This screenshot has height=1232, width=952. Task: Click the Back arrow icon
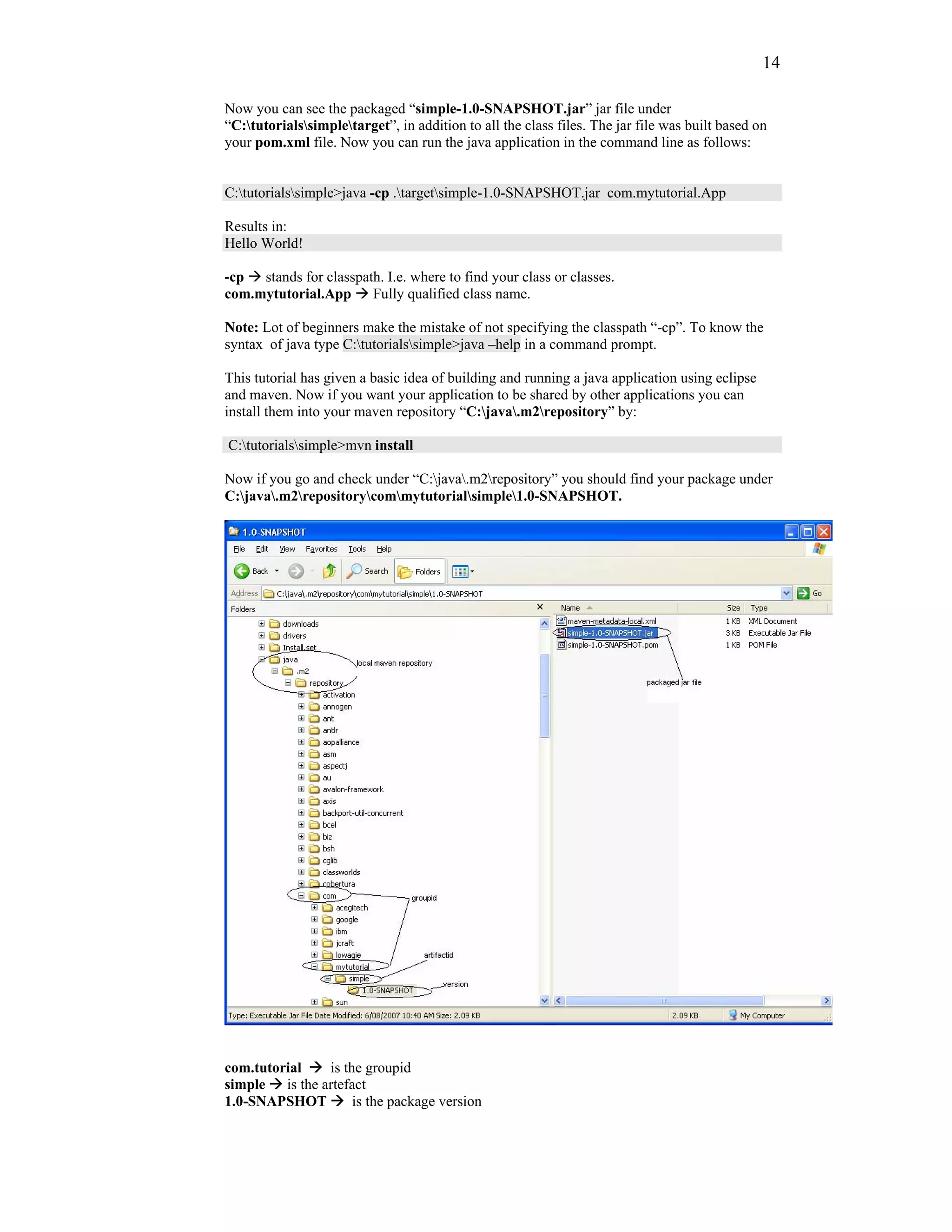tap(241, 571)
